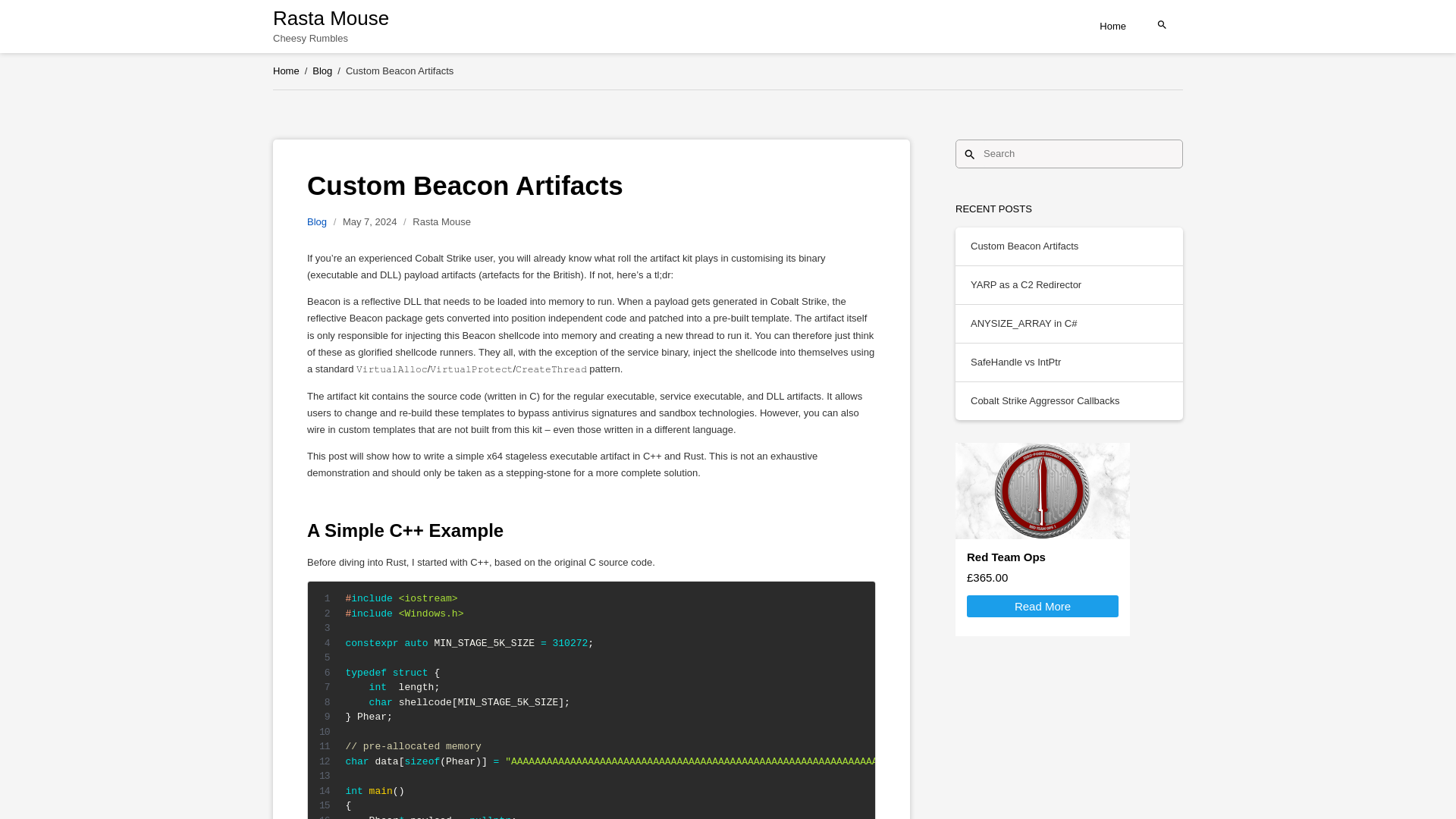The height and width of the screenshot is (819, 1456).
Task: Click the Blog breadcrumb link
Action: tap(322, 71)
